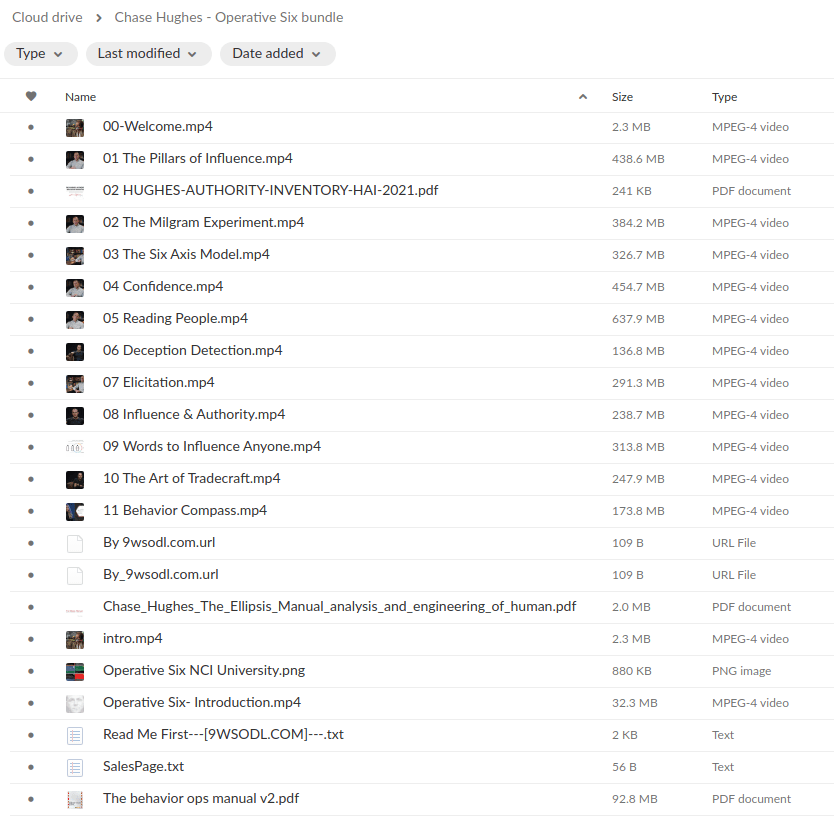Sort files by the Size column
The height and width of the screenshot is (819, 834).
pyautogui.click(x=622, y=97)
